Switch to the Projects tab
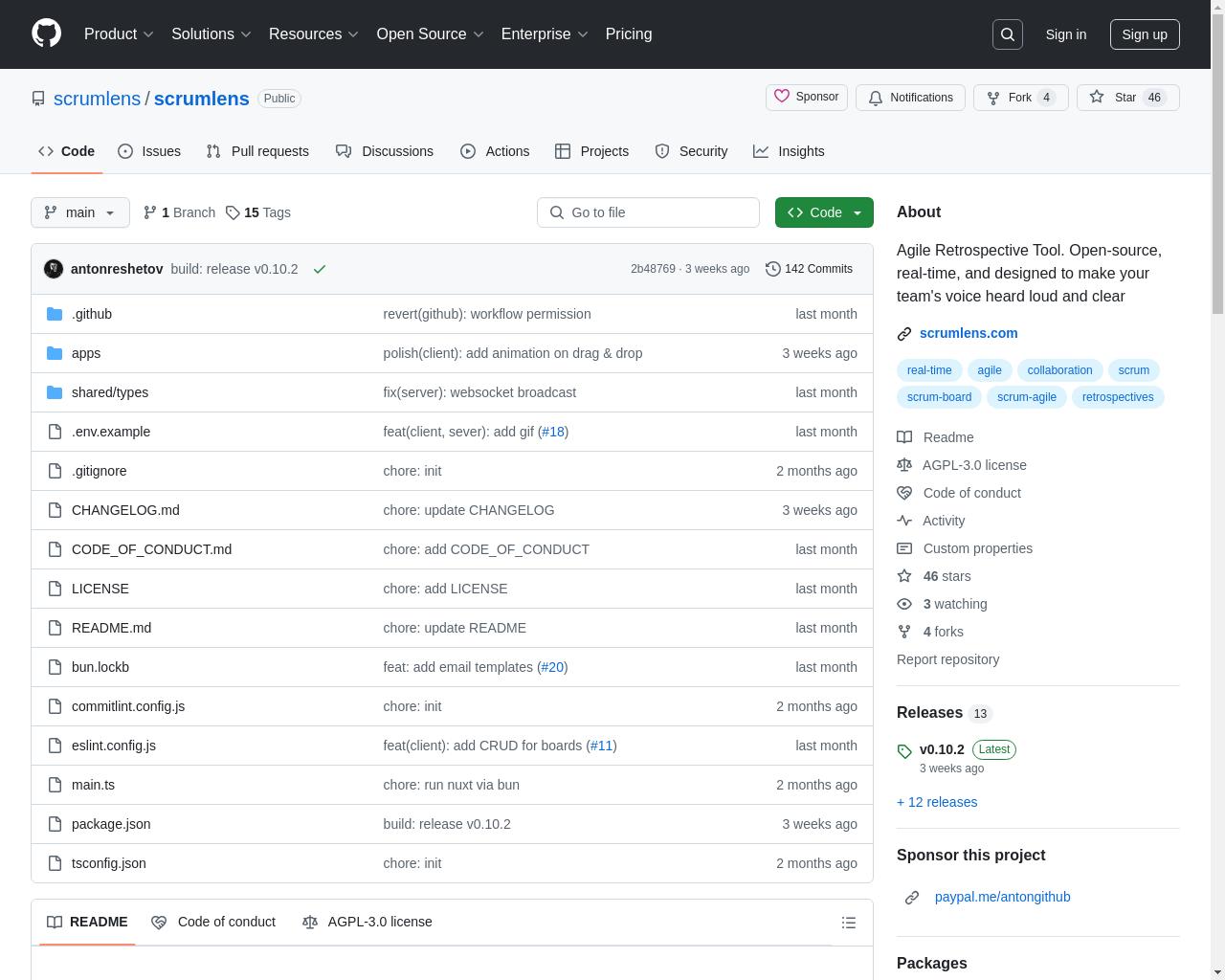Image resolution: width=1225 pixels, height=980 pixels. 592,151
